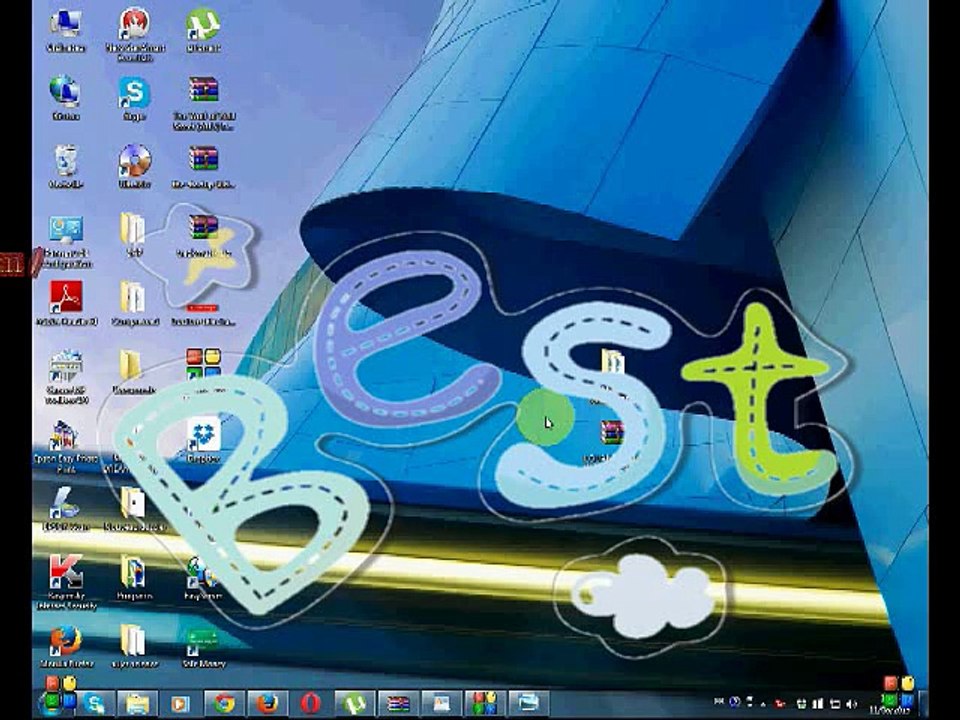Open uTorrent from the taskbar

(354, 704)
